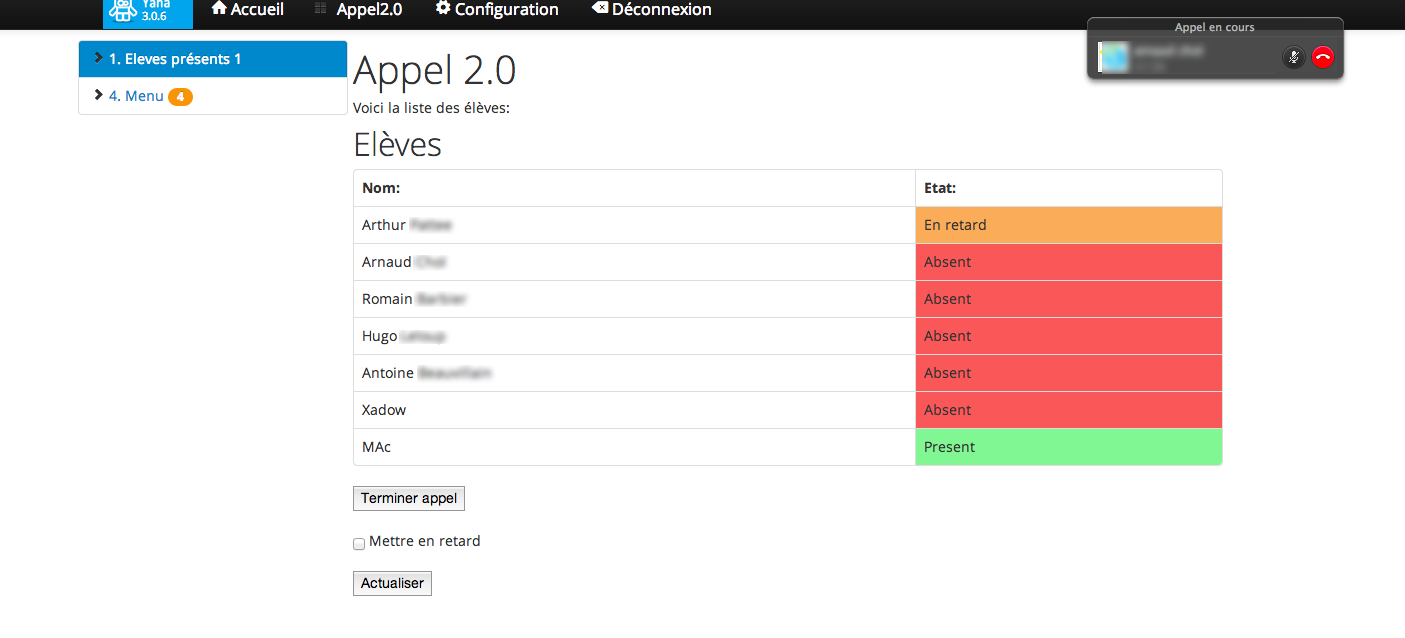Expand the Eleves présents chevron
The height and width of the screenshot is (638, 1405).
pyautogui.click(x=98, y=58)
